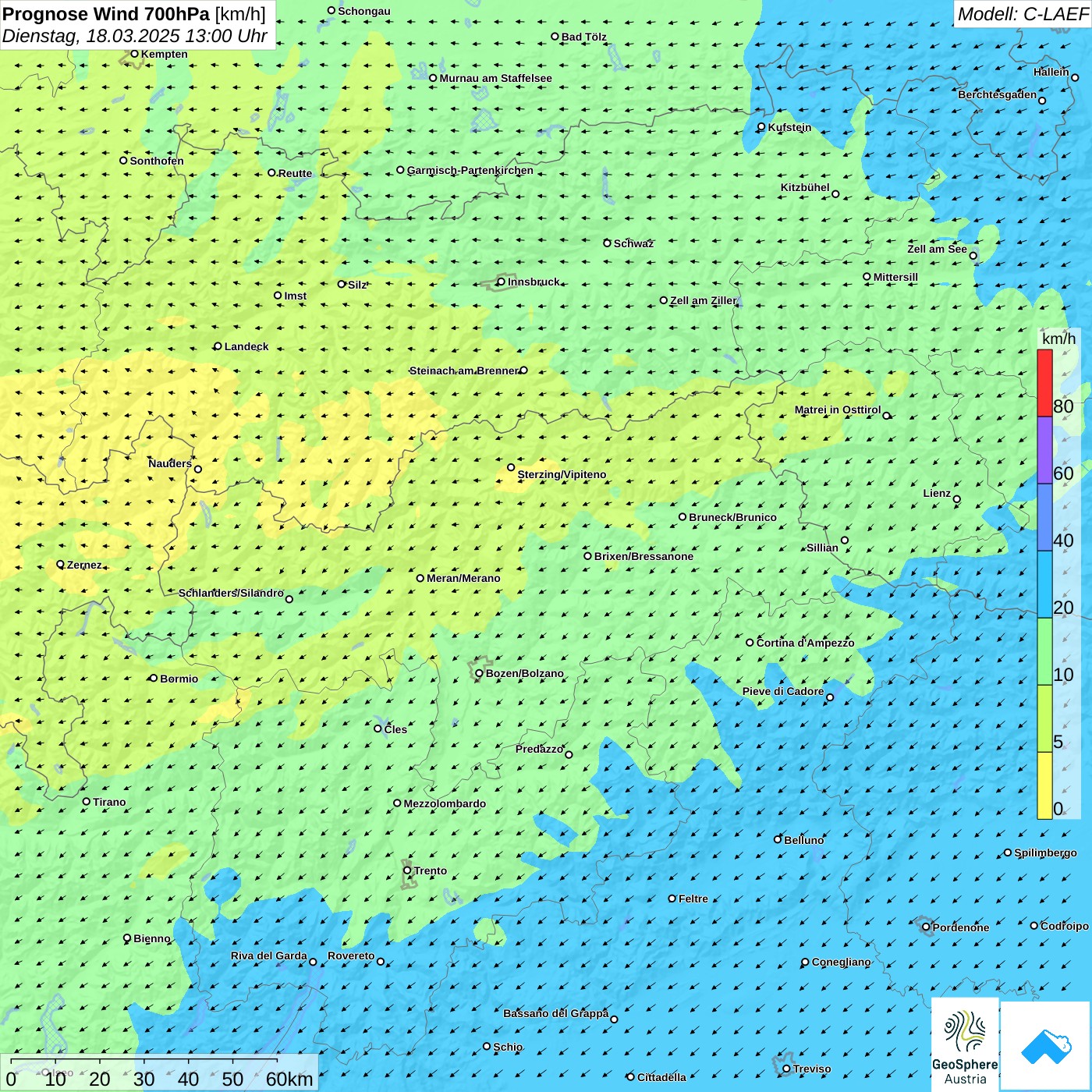Click the 'Spilimbergo' map label

[x=1045, y=853]
